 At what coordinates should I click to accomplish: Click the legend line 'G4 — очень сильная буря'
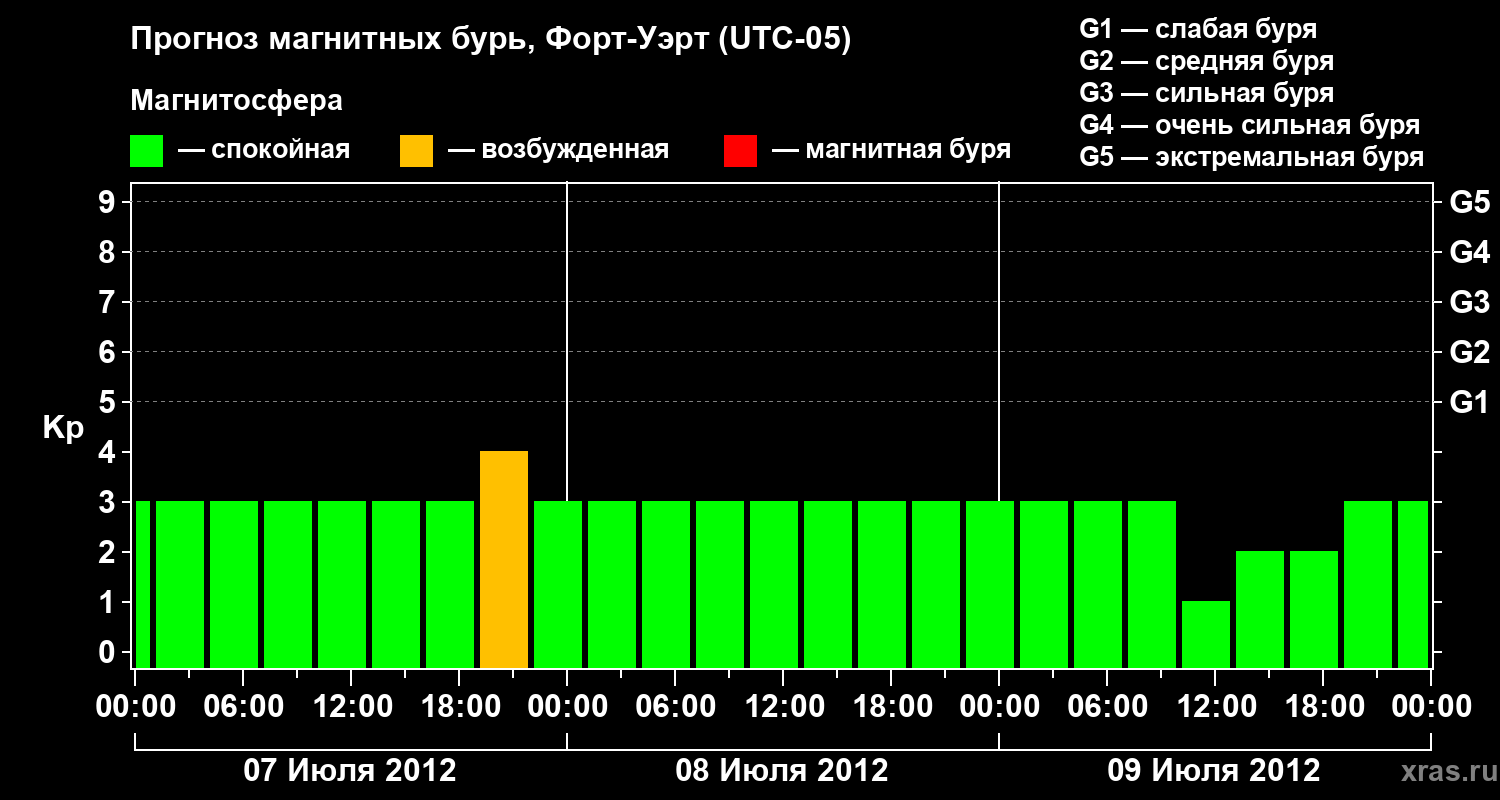click(x=1249, y=125)
